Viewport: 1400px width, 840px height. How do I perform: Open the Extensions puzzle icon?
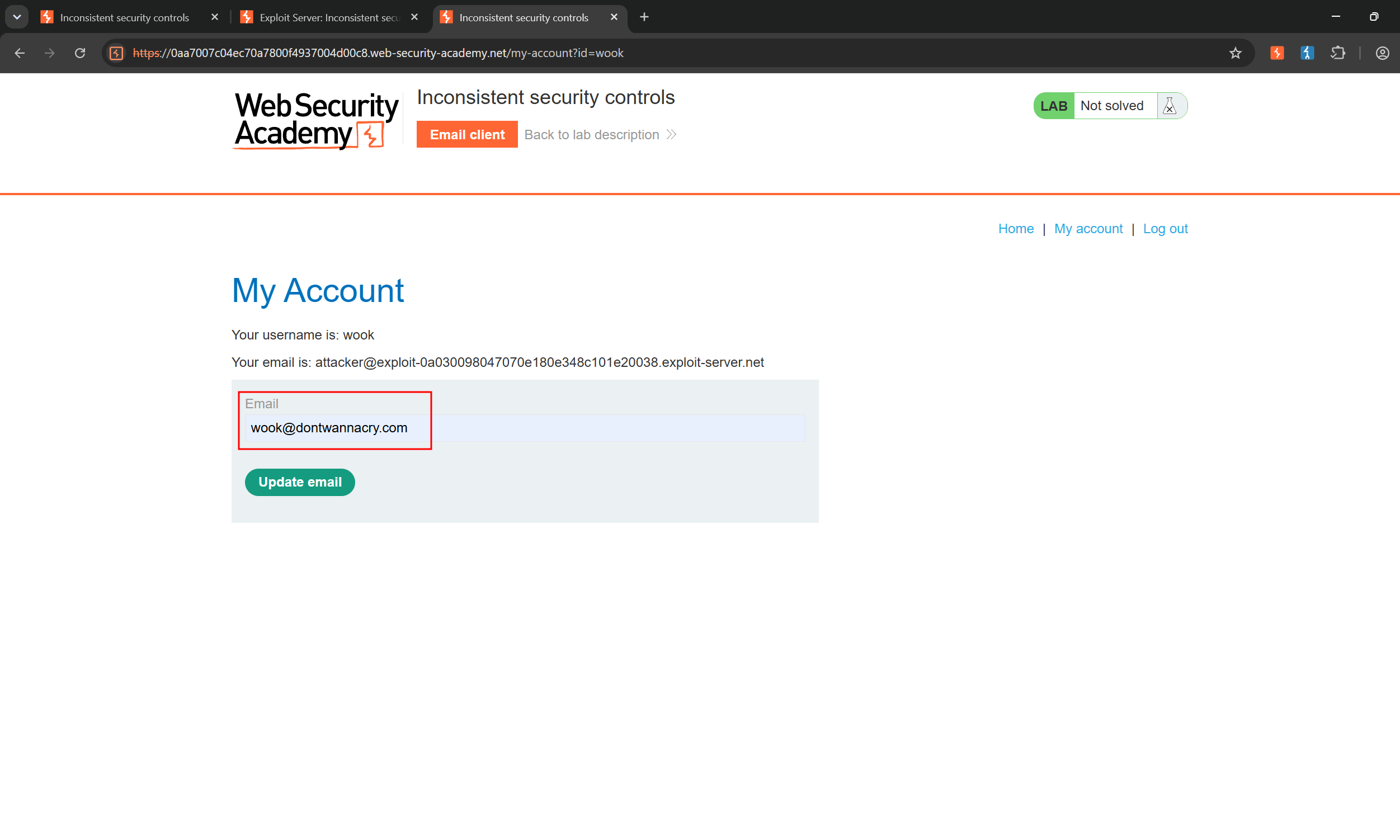click(x=1338, y=53)
